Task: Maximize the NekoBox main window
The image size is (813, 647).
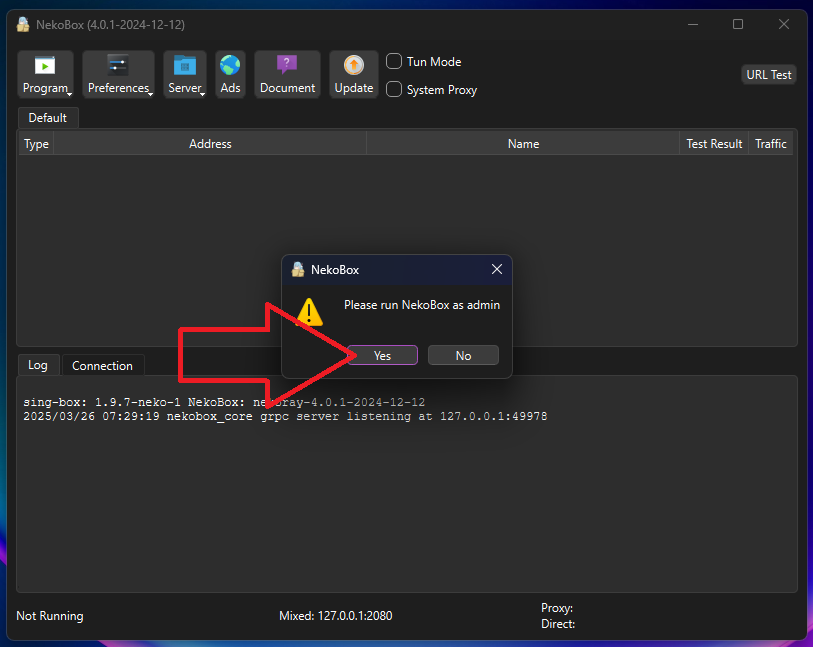Action: 738,24
